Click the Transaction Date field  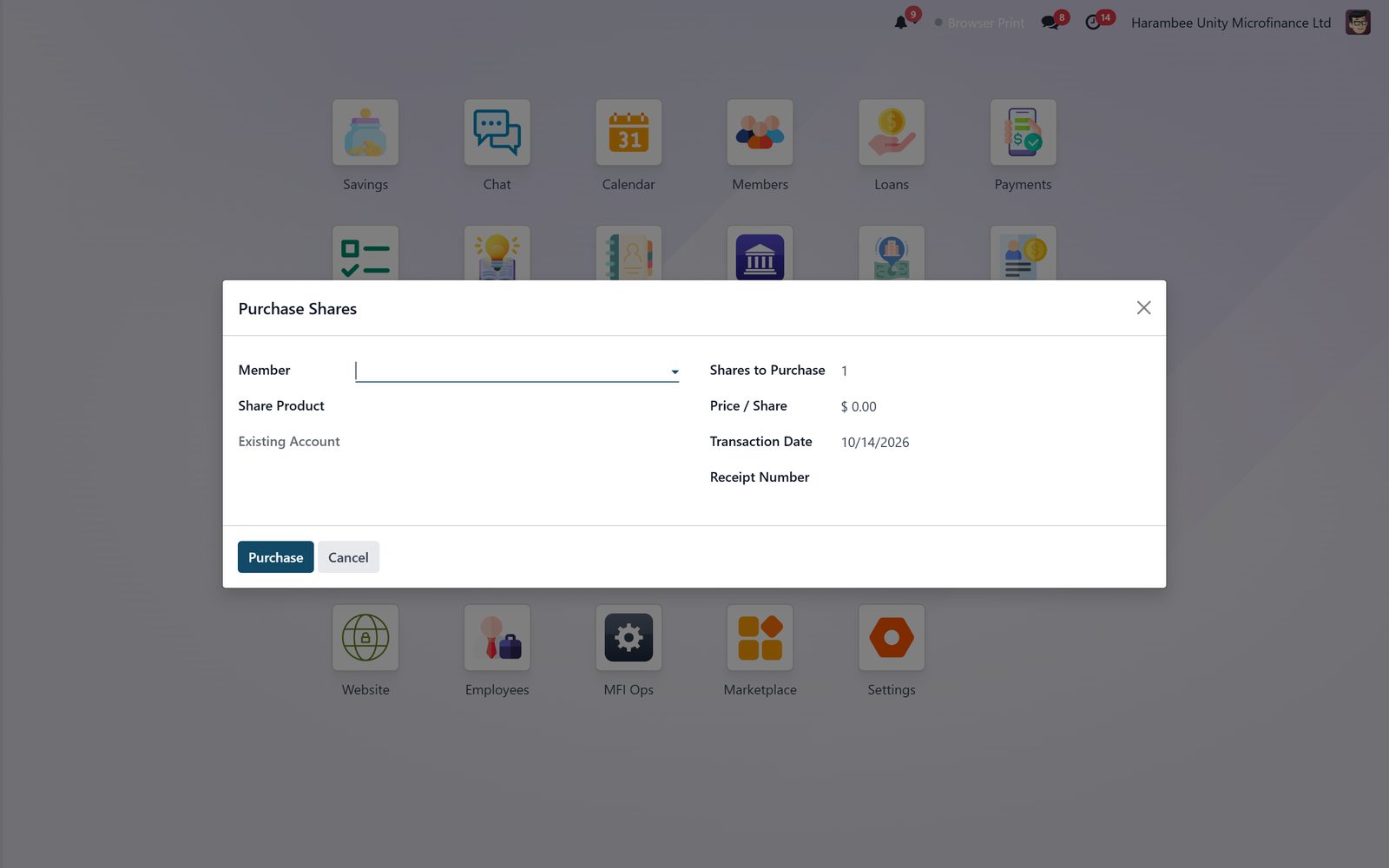[995, 442]
